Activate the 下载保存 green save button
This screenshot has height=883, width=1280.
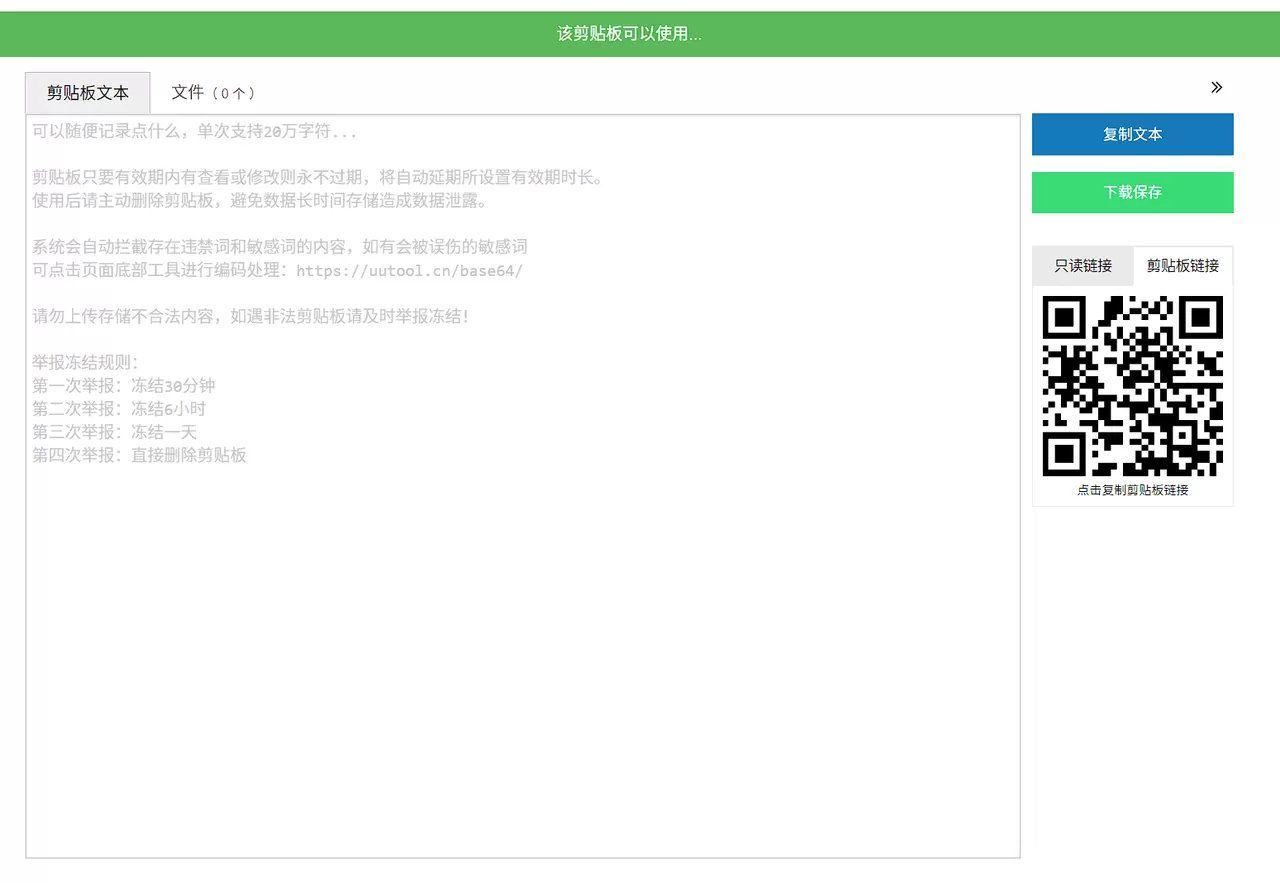pyautogui.click(x=1132, y=192)
